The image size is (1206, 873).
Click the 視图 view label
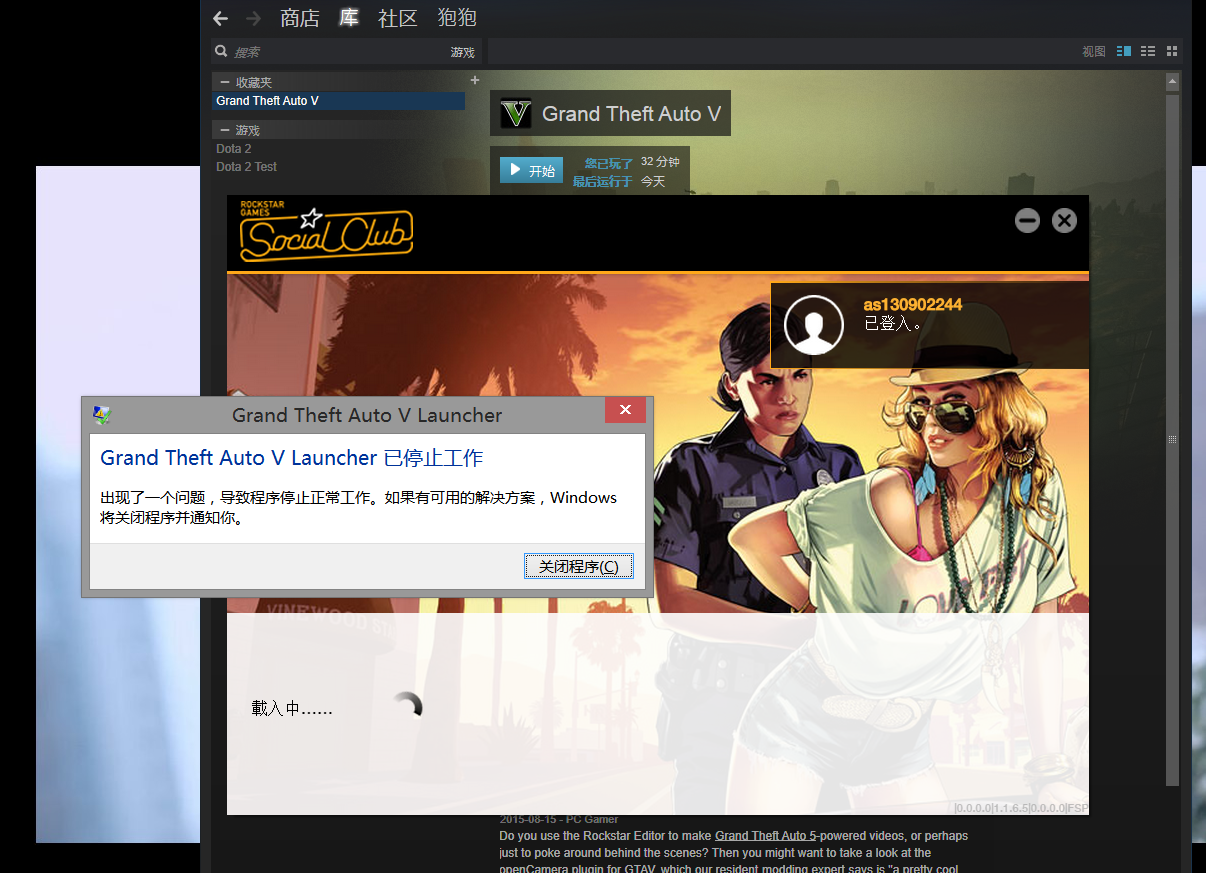click(1094, 52)
